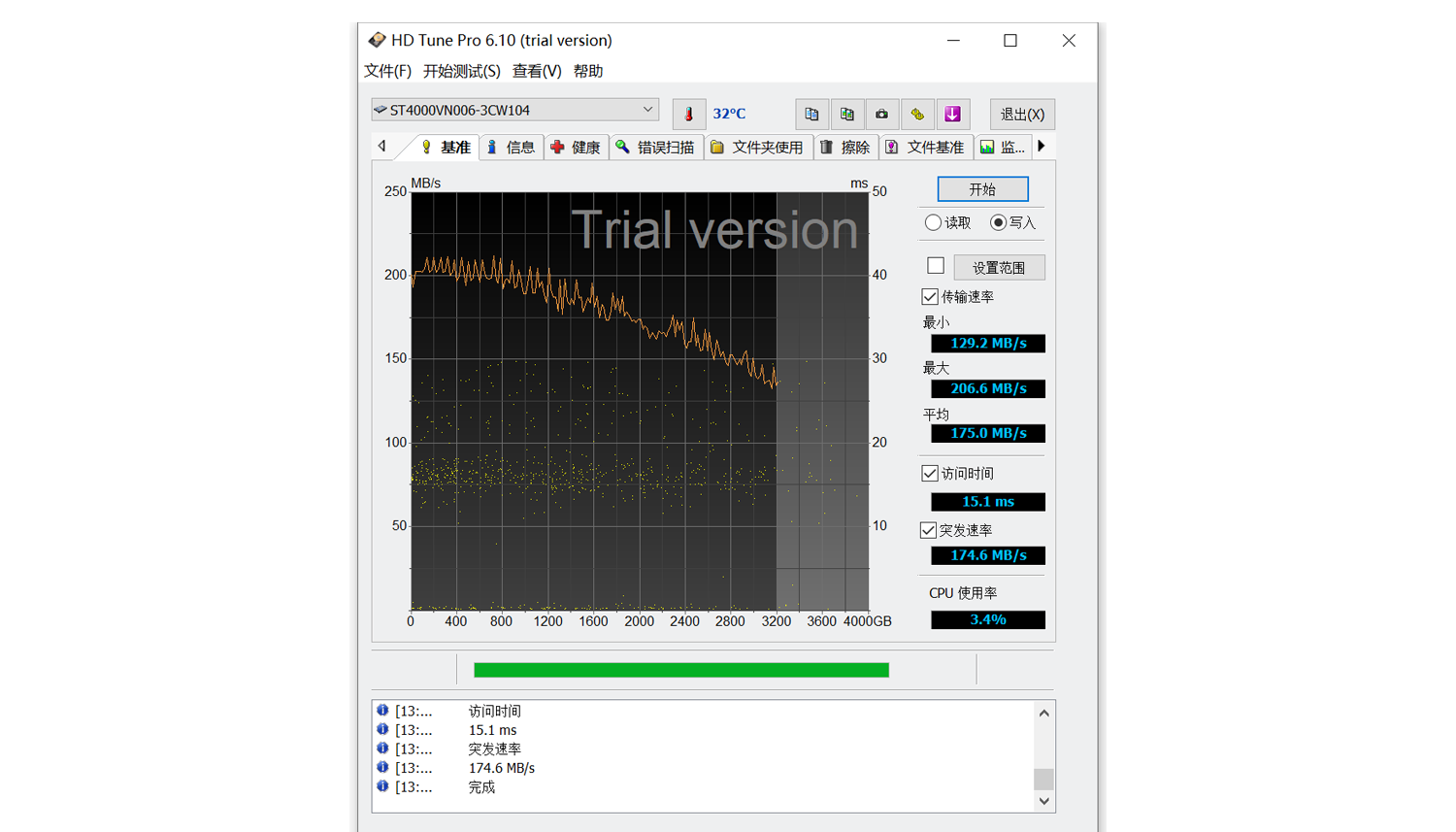Viewport: 1456px width, 832px height.
Task: Click the 开始 button
Action: click(x=983, y=189)
